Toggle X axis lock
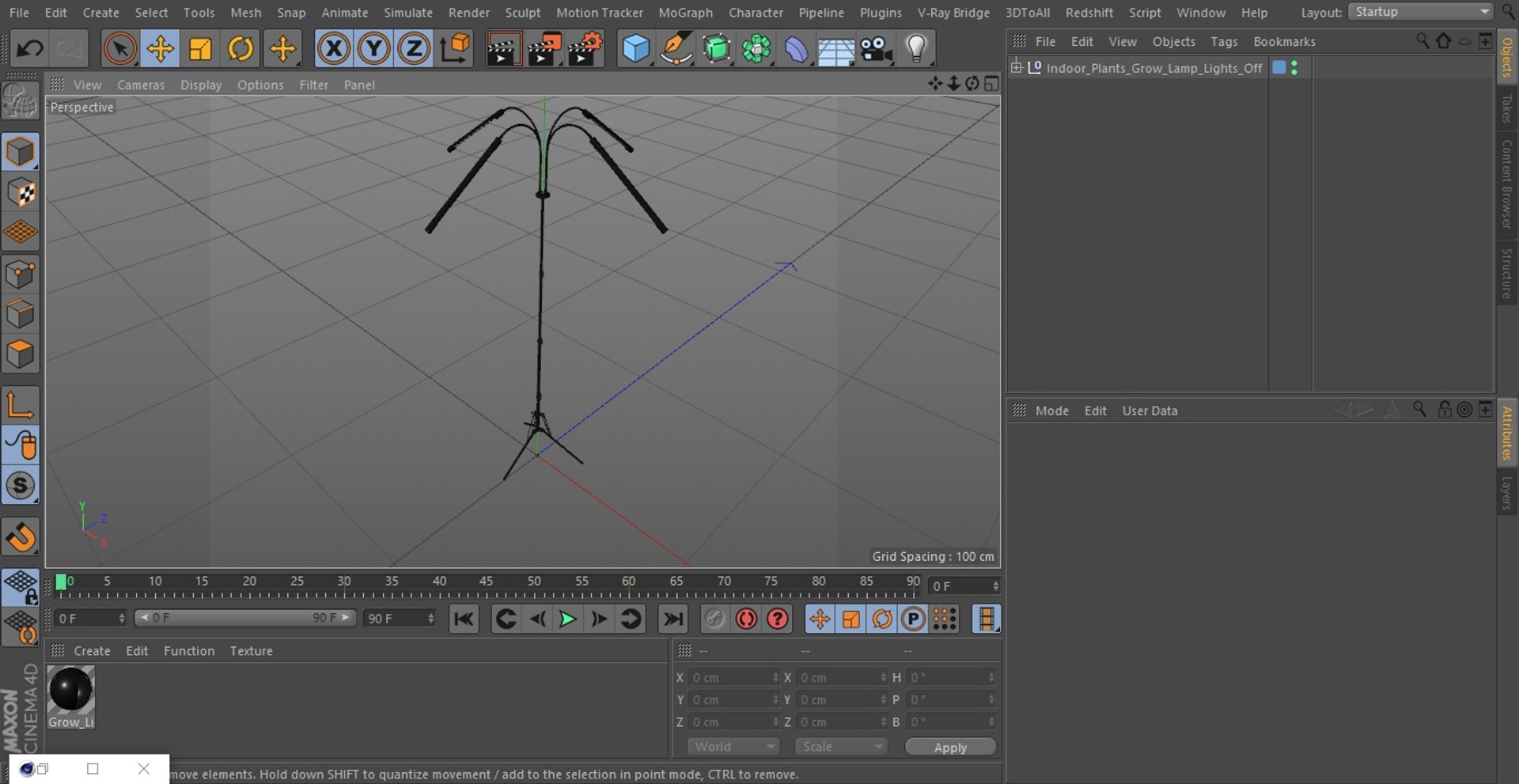Image resolution: width=1519 pixels, height=784 pixels. point(334,49)
